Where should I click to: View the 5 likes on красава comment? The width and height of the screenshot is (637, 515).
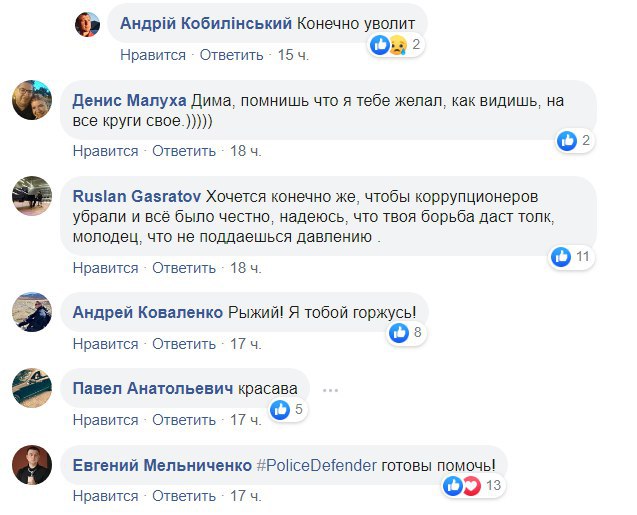tap(288, 408)
